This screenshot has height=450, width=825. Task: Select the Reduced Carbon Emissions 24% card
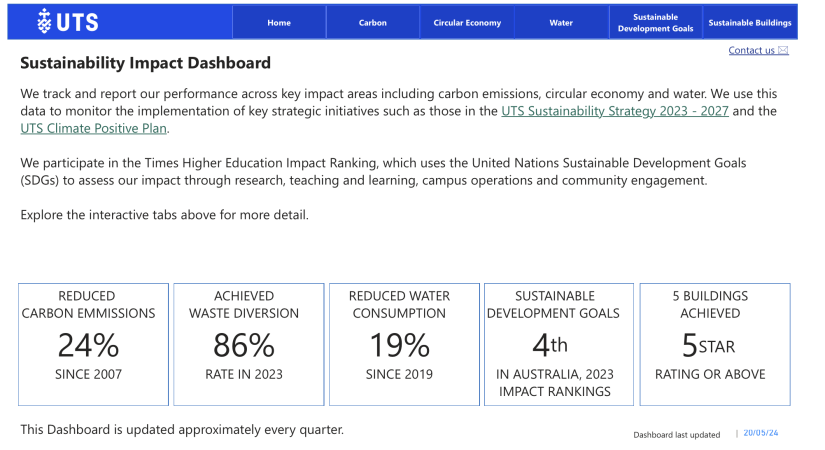coord(94,344)
